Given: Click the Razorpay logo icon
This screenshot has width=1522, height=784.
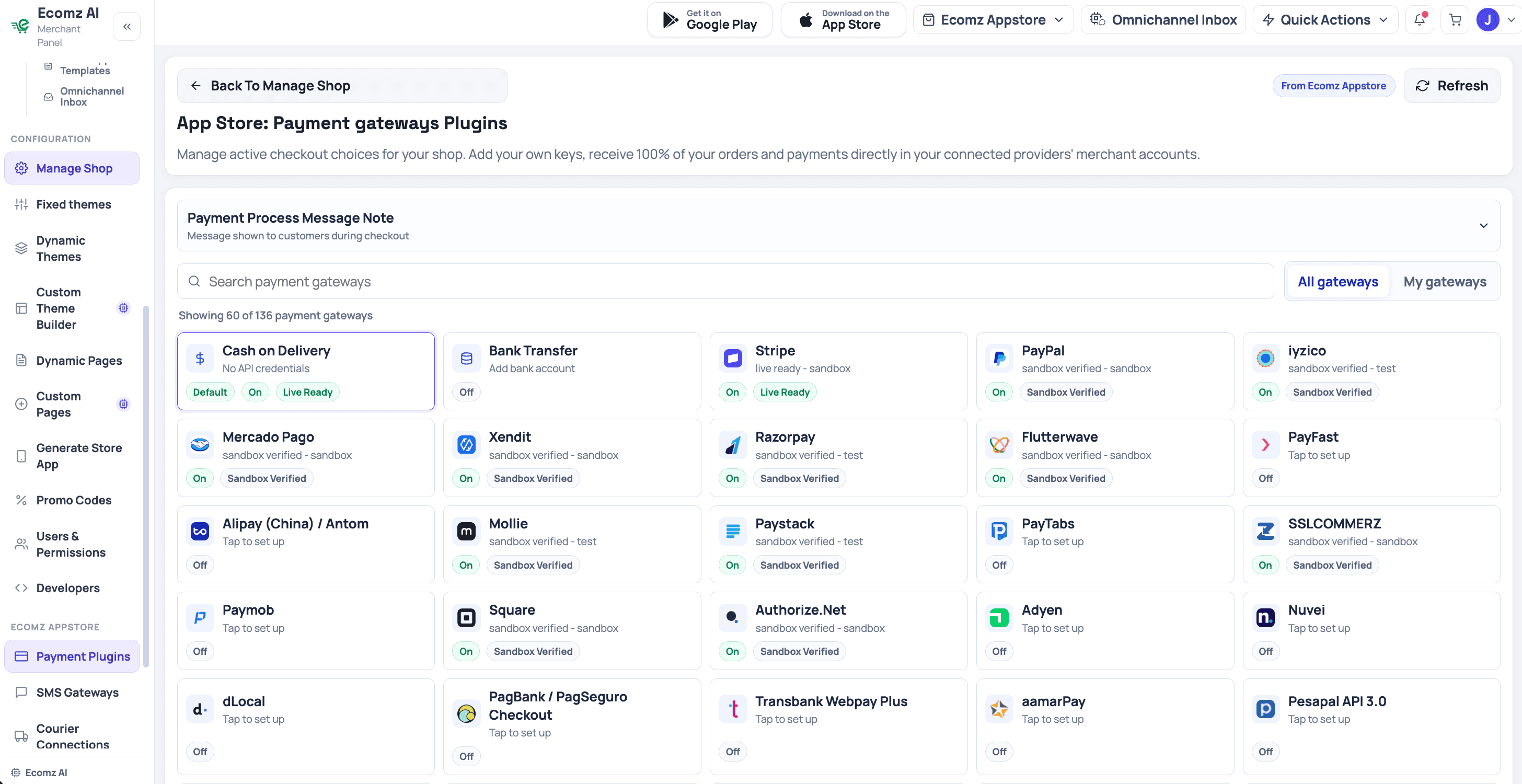Looking at the screenshot, I should (733, 445).
